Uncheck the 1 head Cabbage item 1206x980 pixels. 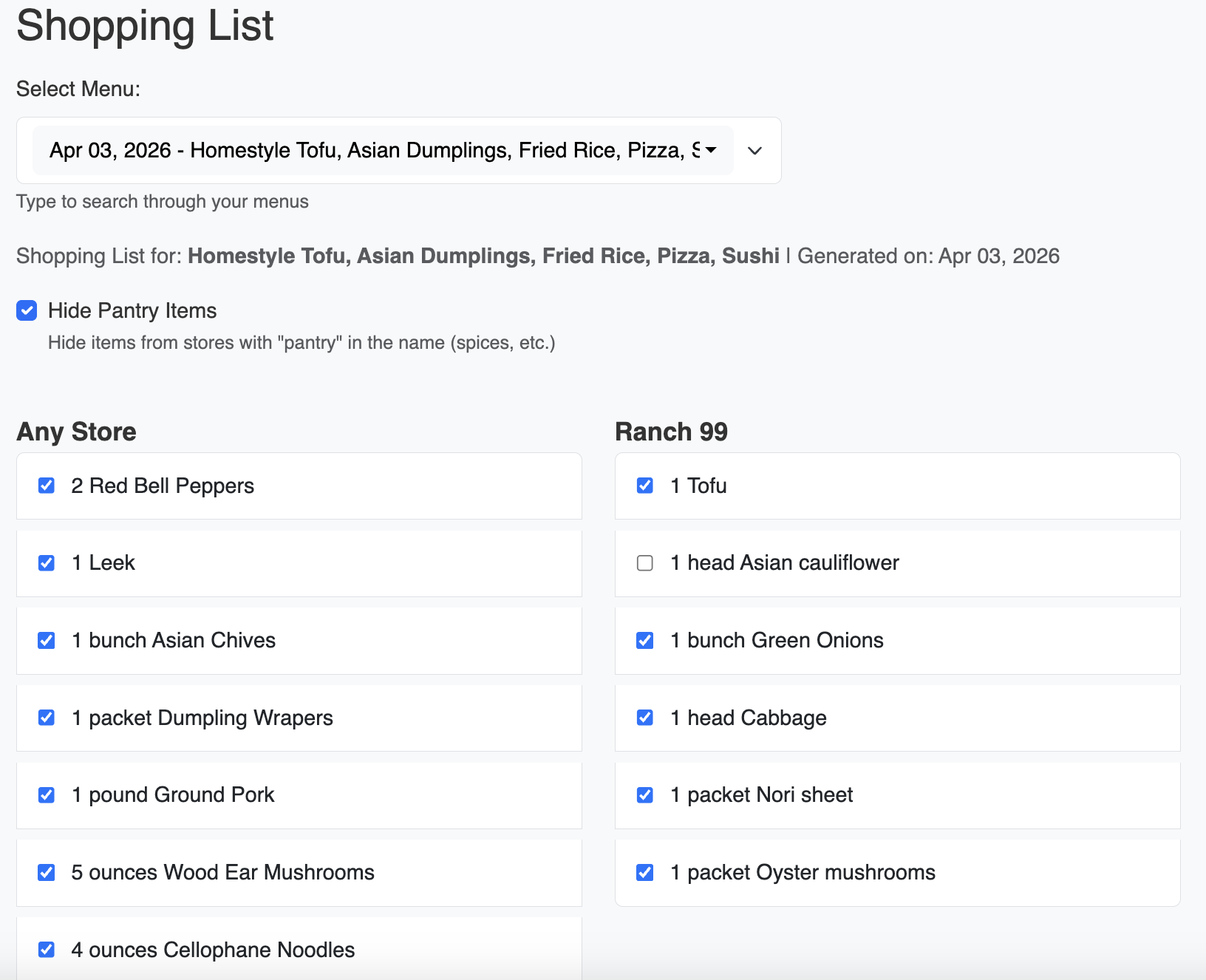click(644, 718)
